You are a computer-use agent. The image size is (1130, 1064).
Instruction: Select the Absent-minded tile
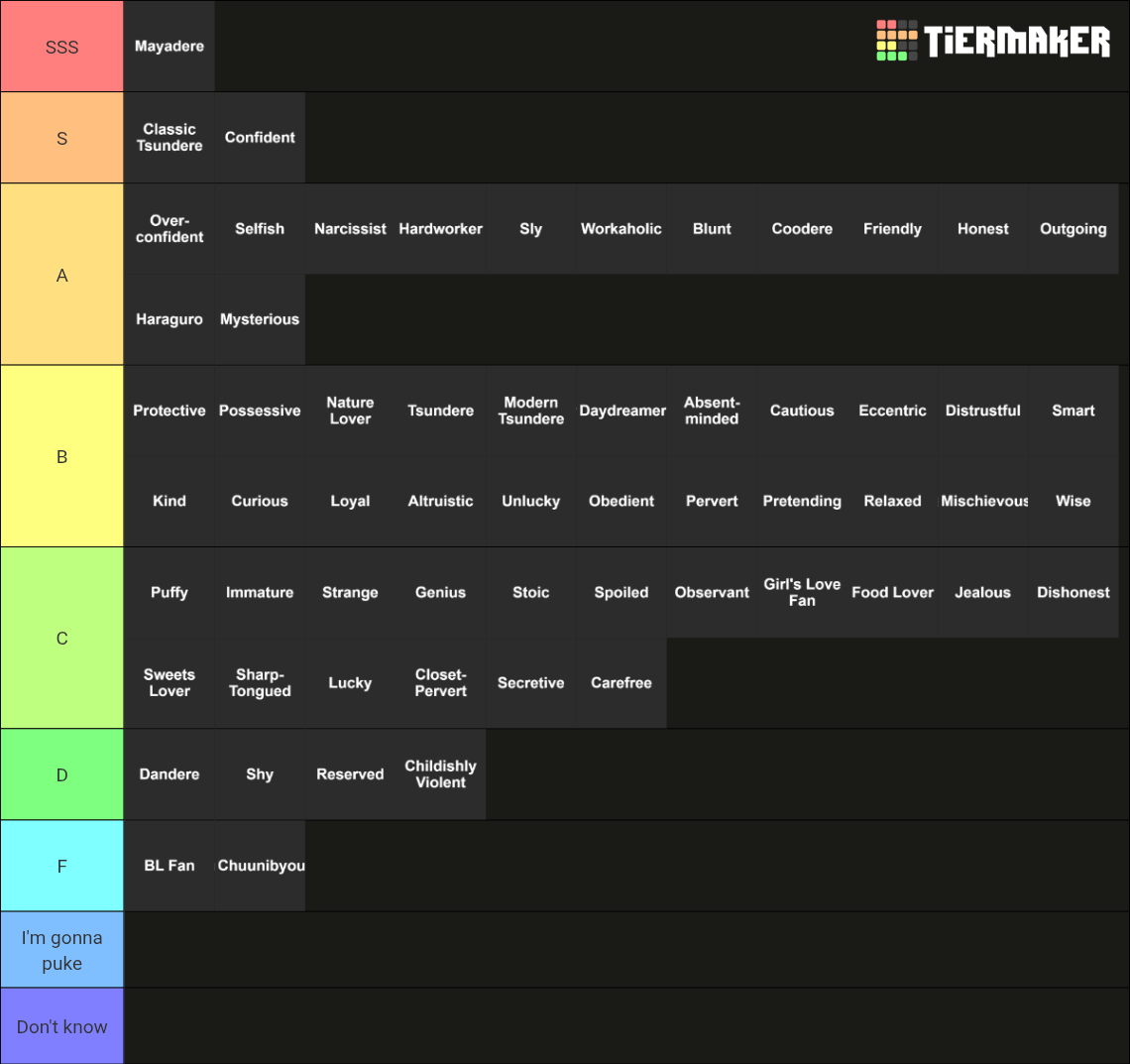[712, 411]
